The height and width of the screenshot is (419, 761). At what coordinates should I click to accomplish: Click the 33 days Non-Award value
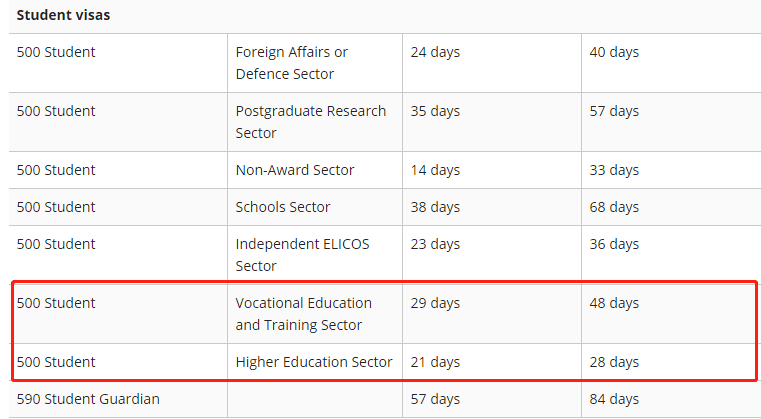coord(614,170)
